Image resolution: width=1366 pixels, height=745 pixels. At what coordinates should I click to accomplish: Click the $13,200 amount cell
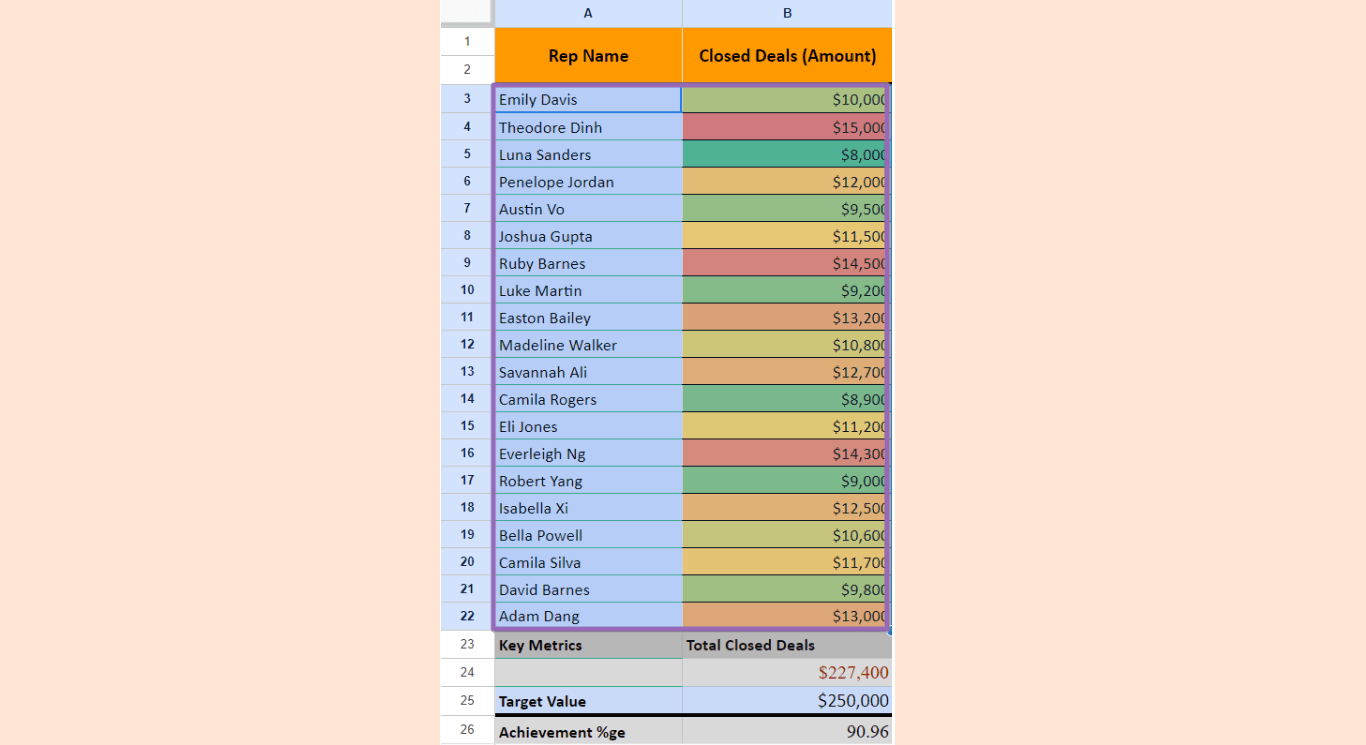[x=786, y=317]
